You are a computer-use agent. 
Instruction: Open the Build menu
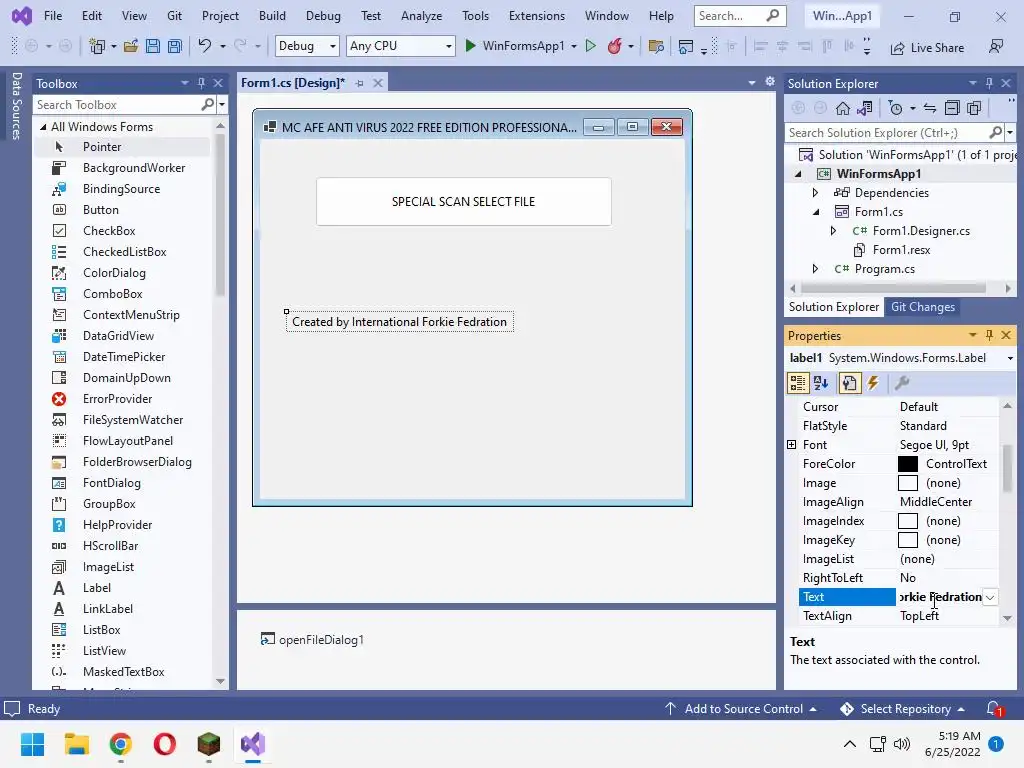(x=272, y=16)
